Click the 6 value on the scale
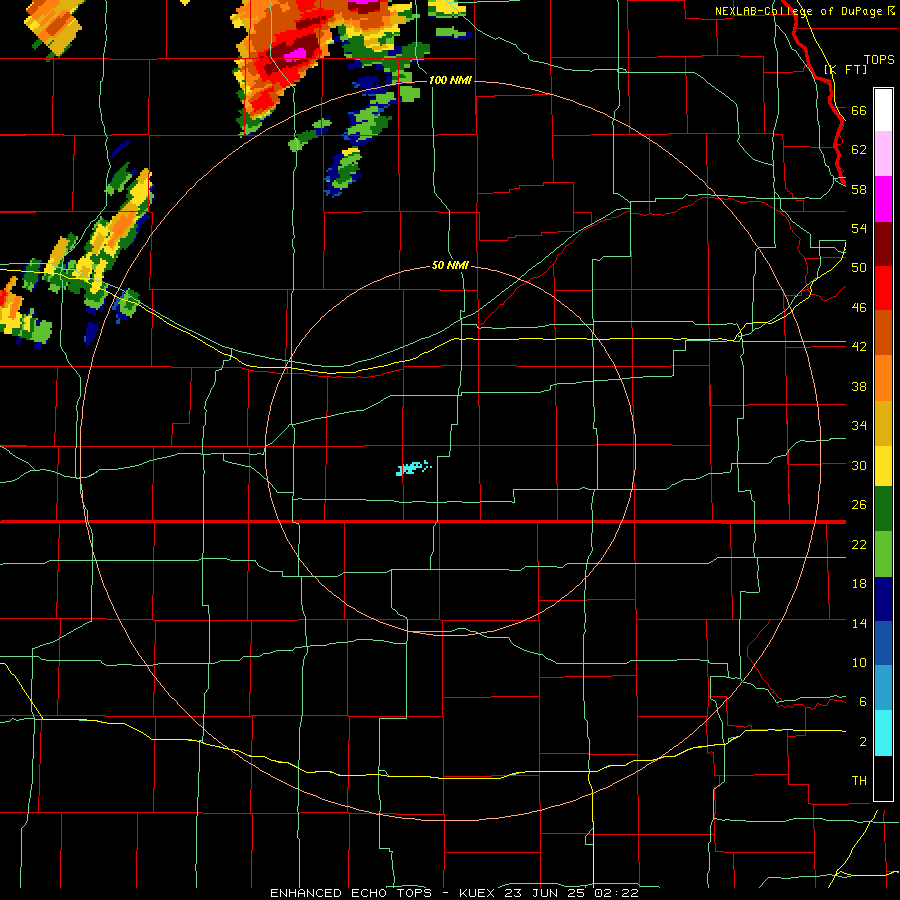This screenshot has height=900, width=900. 862,702
